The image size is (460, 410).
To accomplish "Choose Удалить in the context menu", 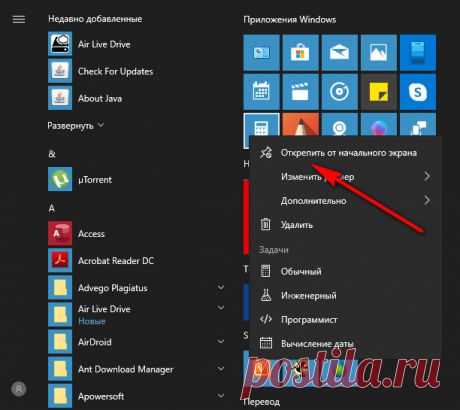I will tap(346, 225).
